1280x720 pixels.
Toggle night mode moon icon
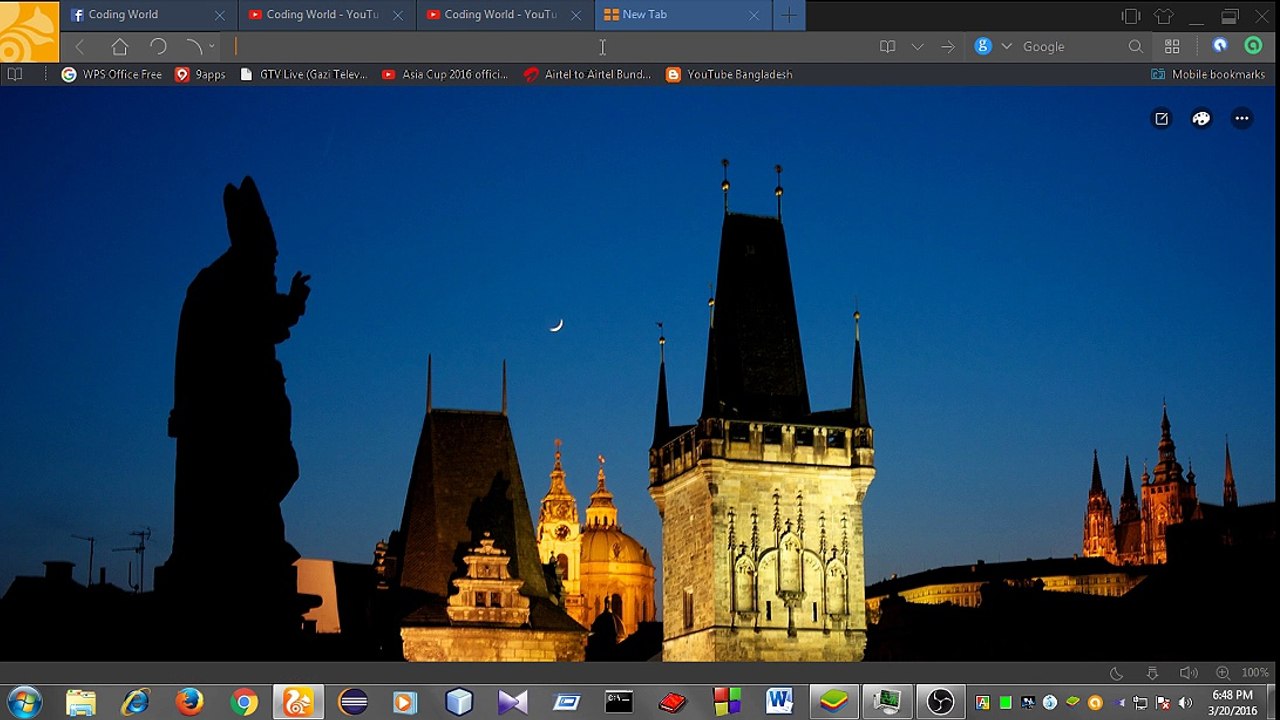click(x=1116, y=673)
